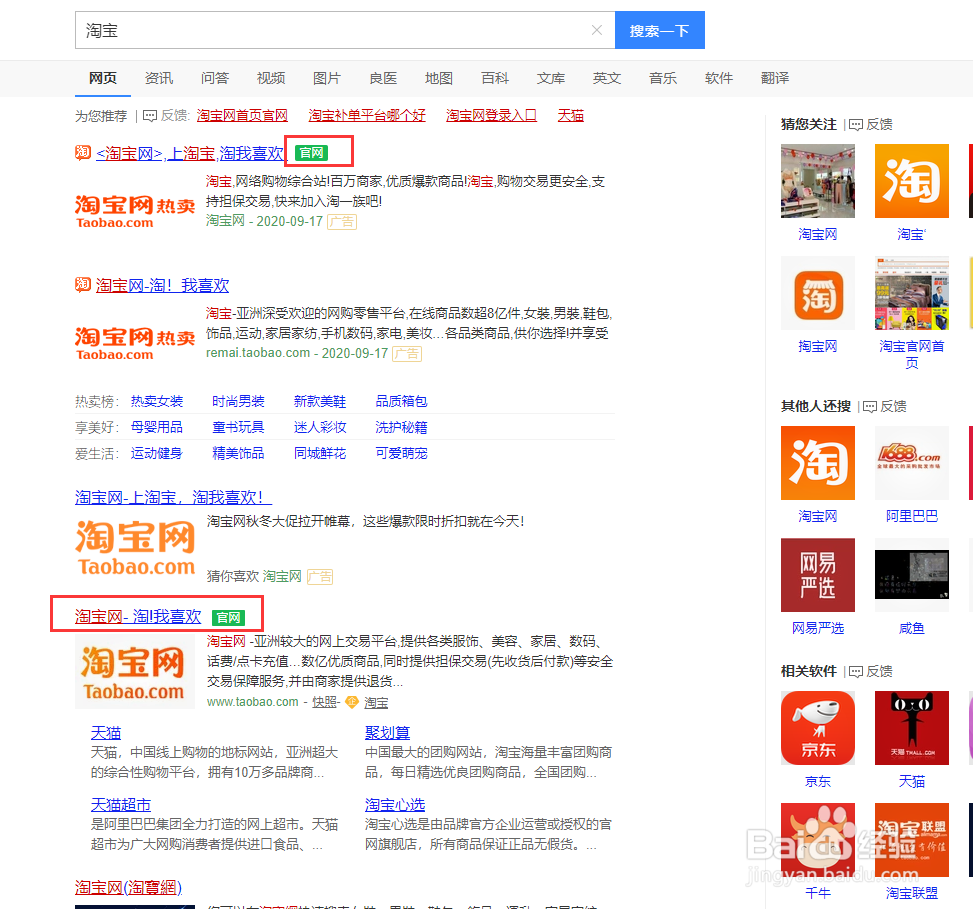Click feedback icon next to 相关软件

855,671
